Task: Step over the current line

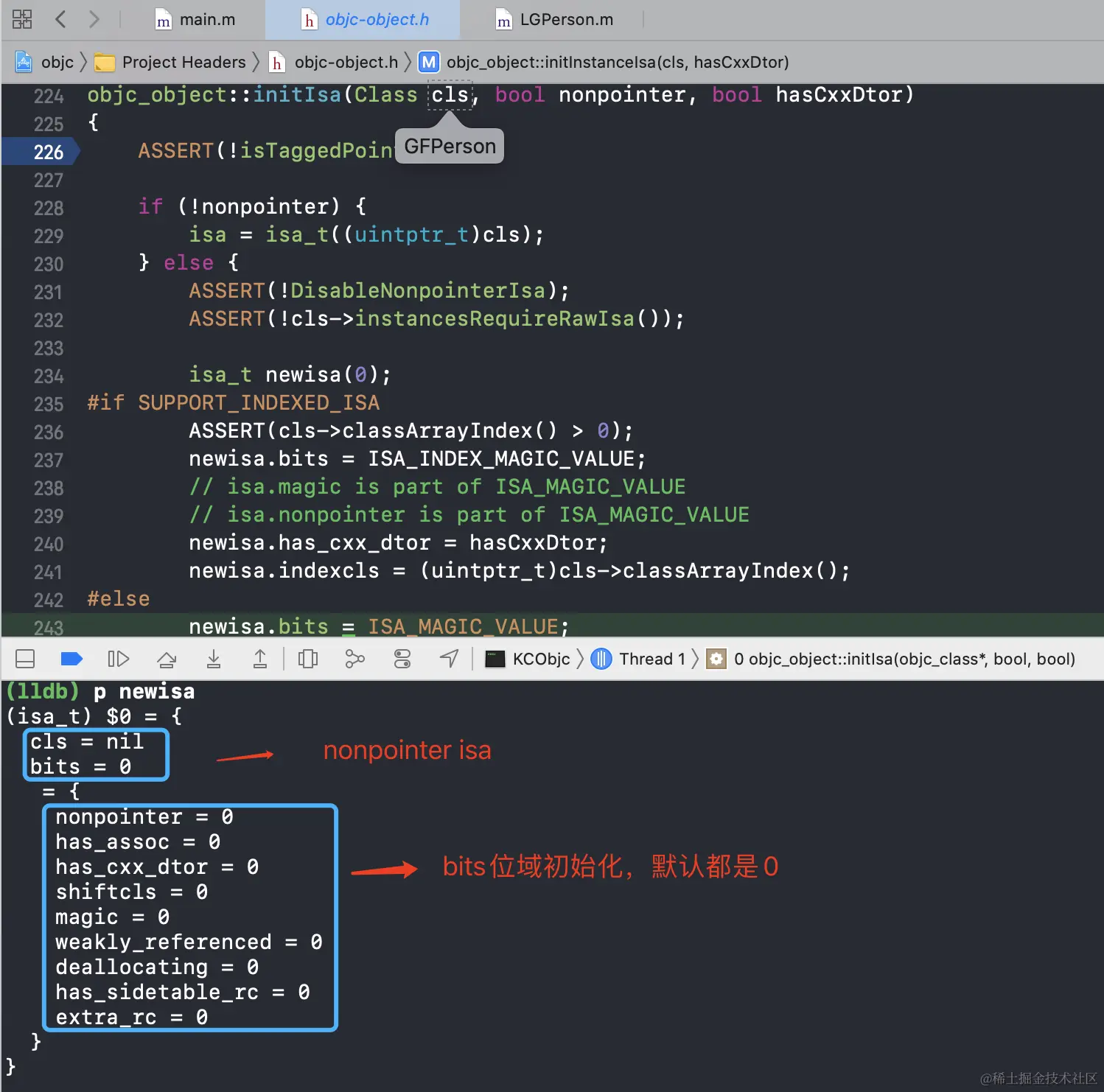Action: pyautogui.click(x=167, y=659)
